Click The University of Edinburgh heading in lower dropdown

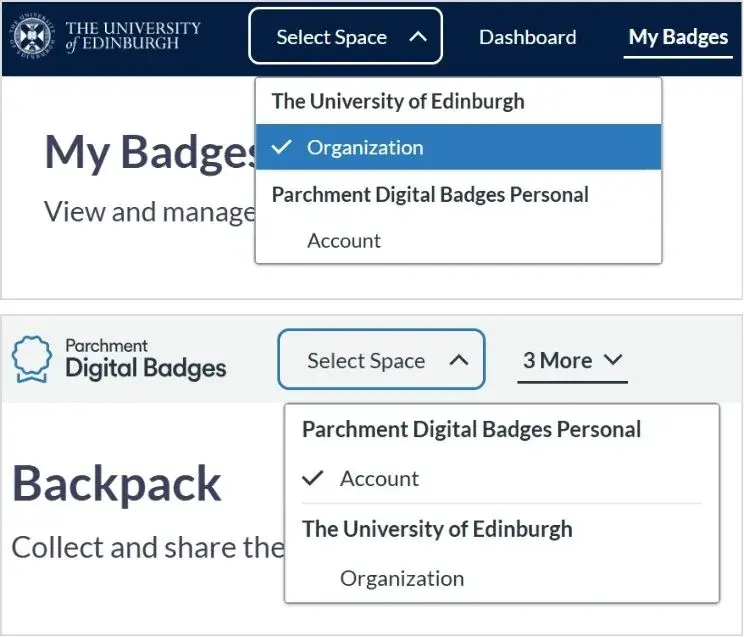tap(437, 529)
